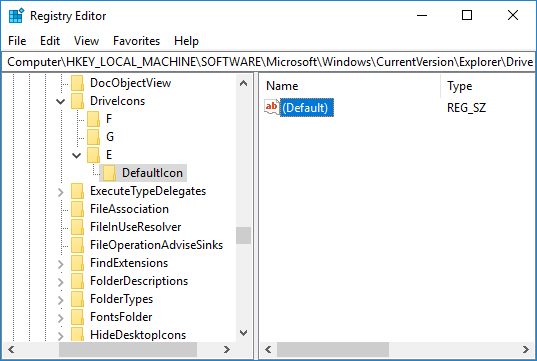Click the DefaultIcon folder icon
This screenshot has width=537, height=361.
pyautogui.click(x=109, y=173)
